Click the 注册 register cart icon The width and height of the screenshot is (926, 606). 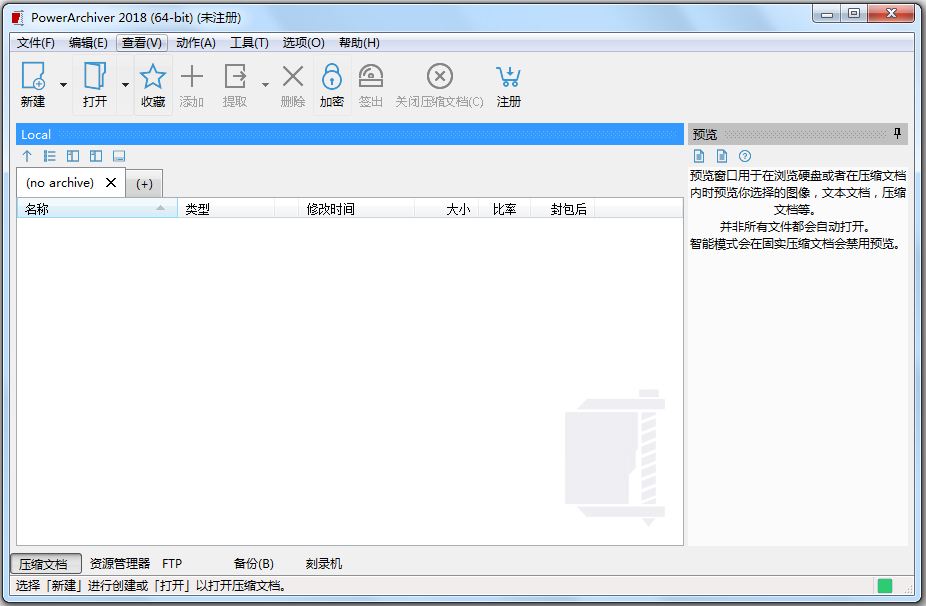click(x=508, y=76)
